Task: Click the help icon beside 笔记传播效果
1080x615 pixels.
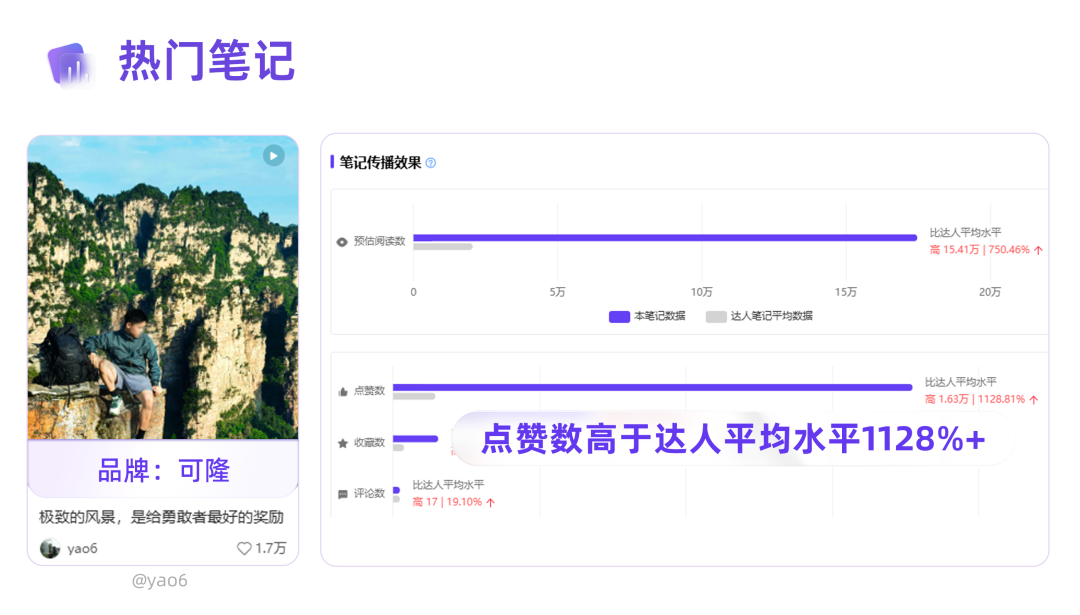Action: pyautogui.click(x=431, y=163)
